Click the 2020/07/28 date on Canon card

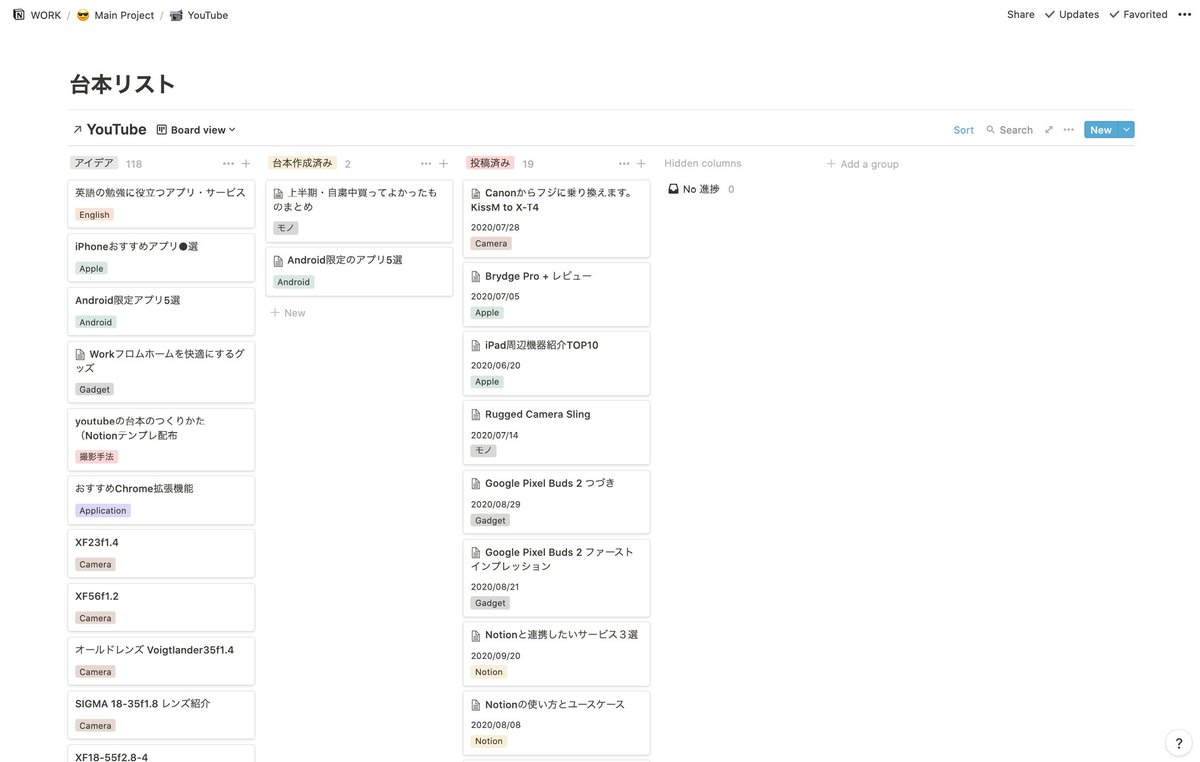click(495, 228)
